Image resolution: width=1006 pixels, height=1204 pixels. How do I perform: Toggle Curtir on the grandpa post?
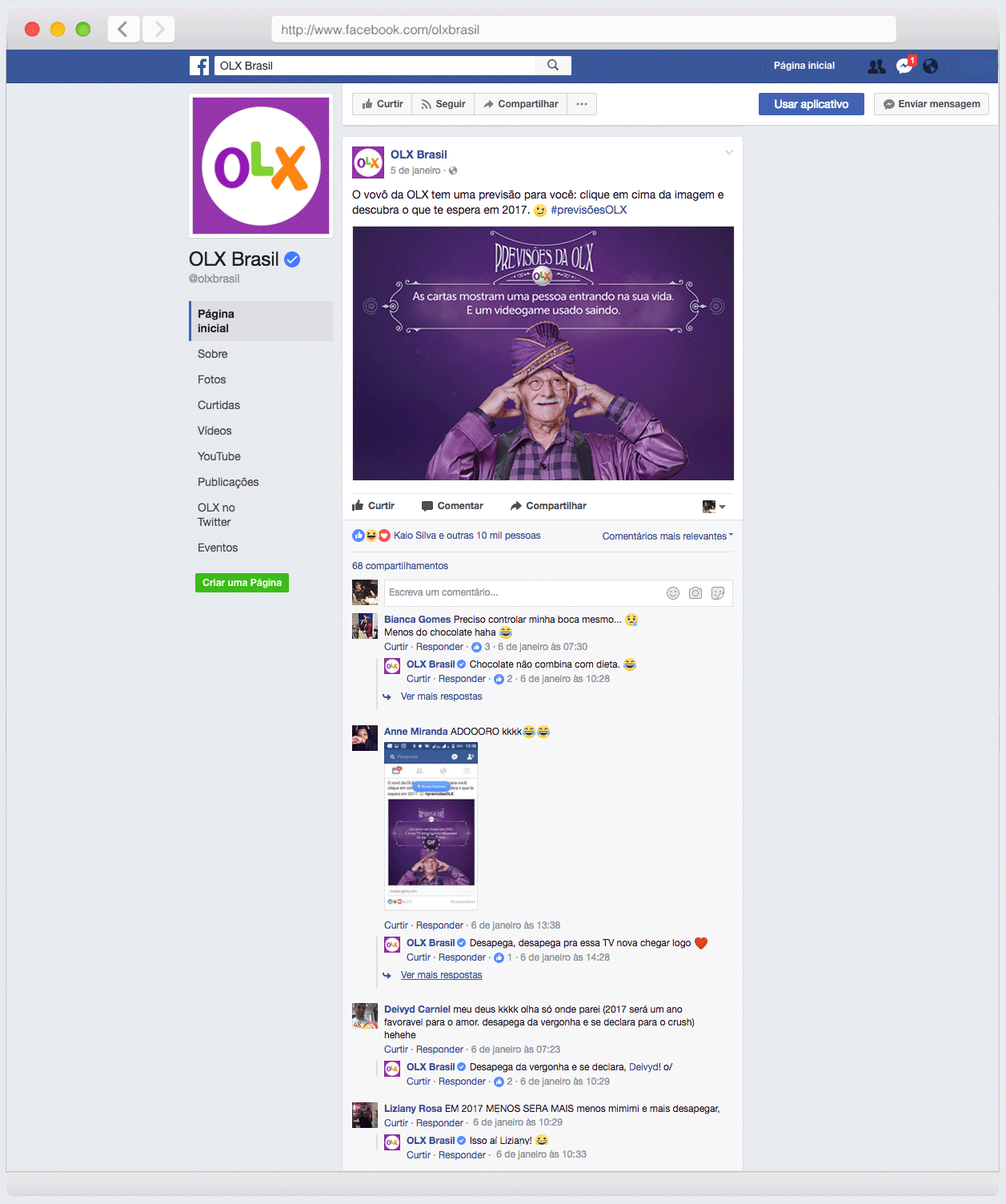tap(374, 506)
